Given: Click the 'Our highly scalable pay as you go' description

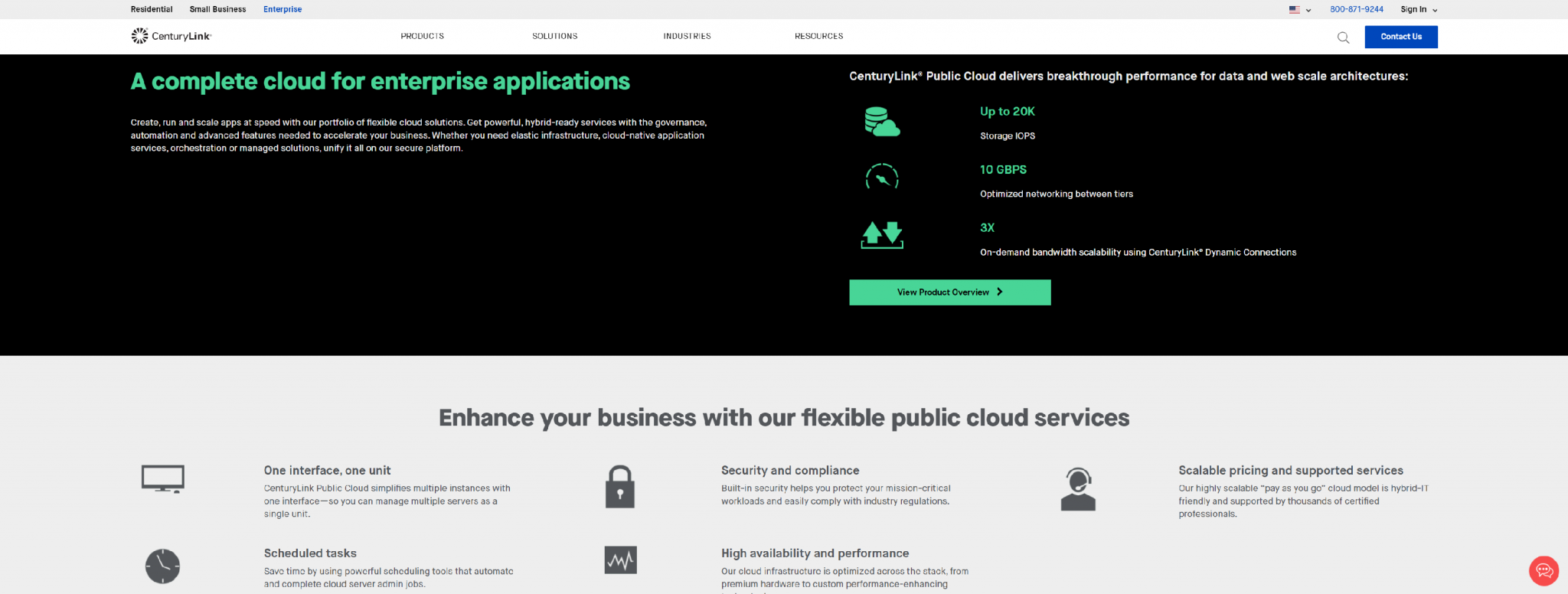Looking at the screenshot, I should [x=1304, y=501].
